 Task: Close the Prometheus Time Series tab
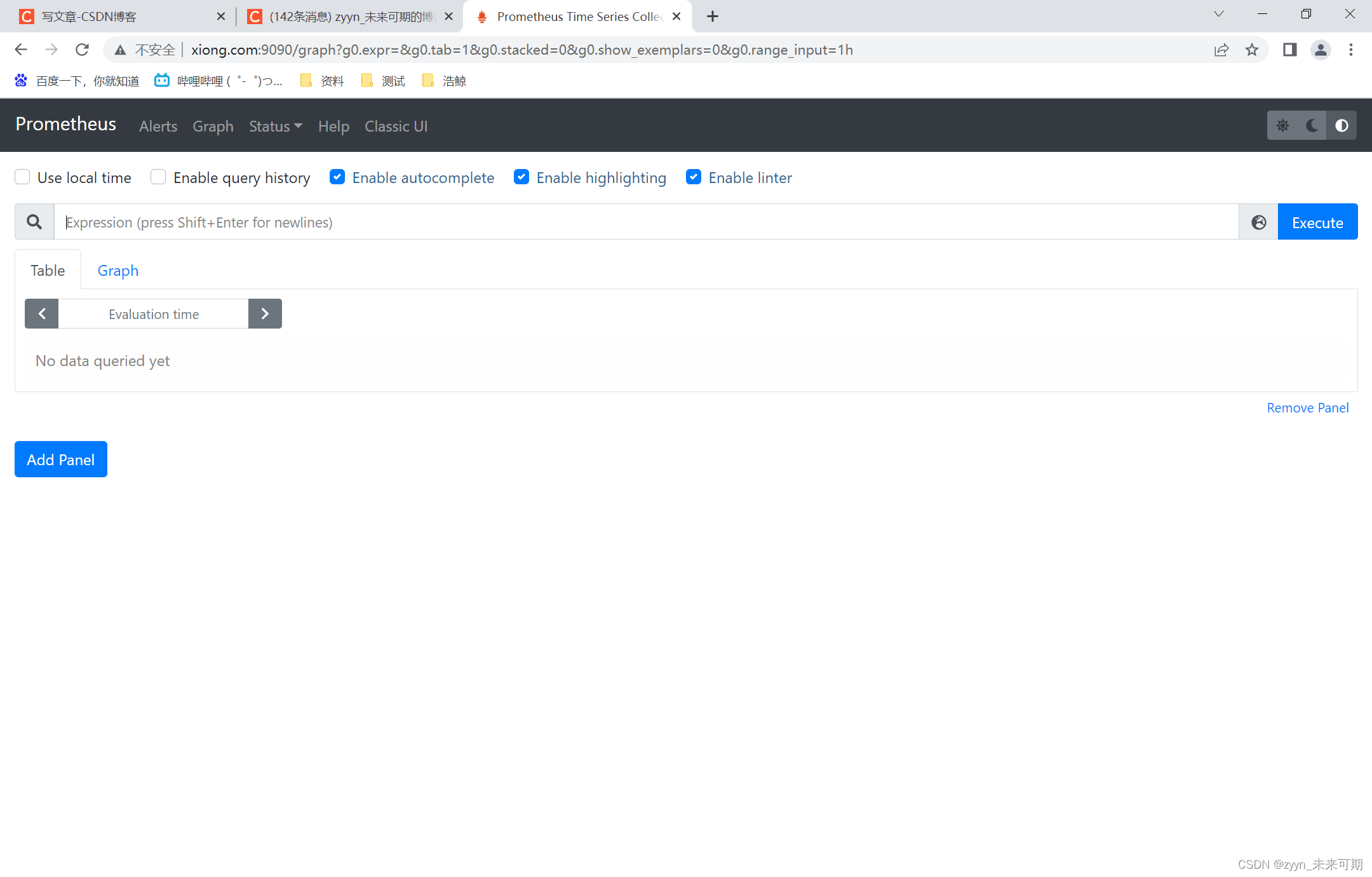point(676,17)
